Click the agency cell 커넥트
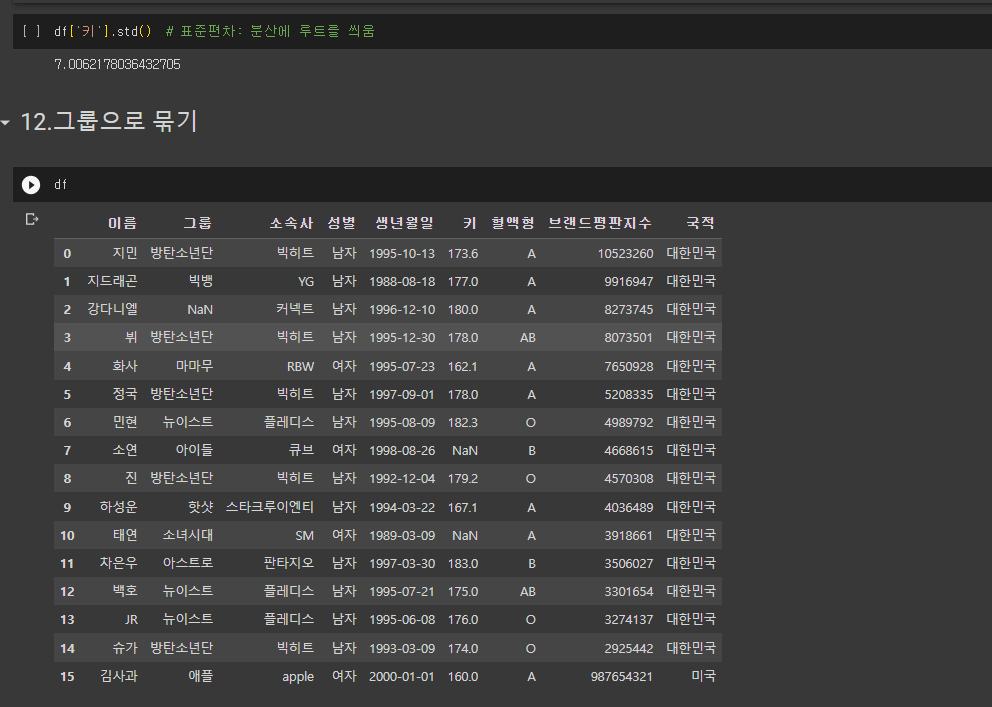Image resolution: width=992 pixels, height=707 pixels. coord(295,309)
